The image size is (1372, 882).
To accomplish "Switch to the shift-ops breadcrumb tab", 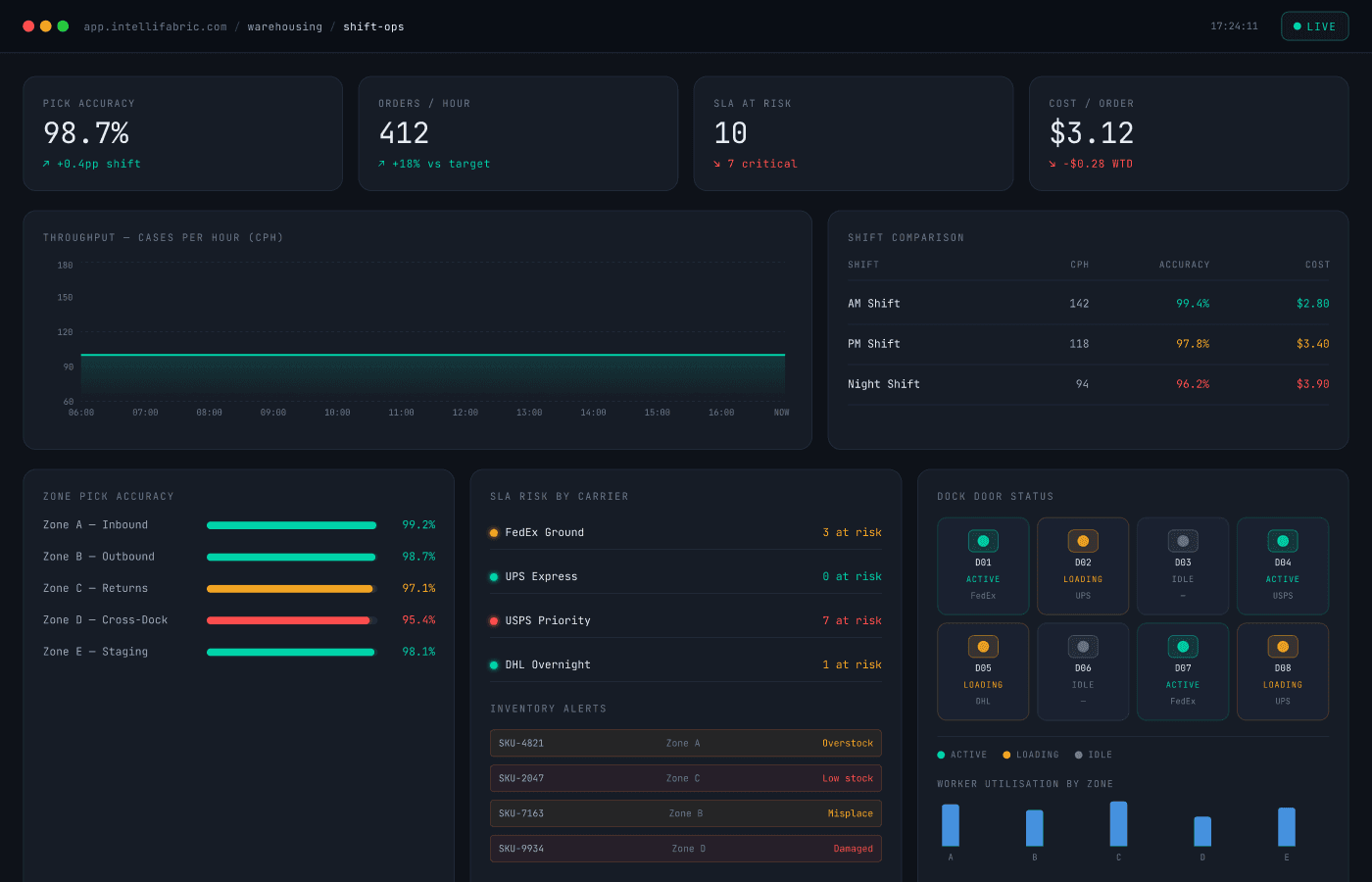I will (x=373, y=26).
